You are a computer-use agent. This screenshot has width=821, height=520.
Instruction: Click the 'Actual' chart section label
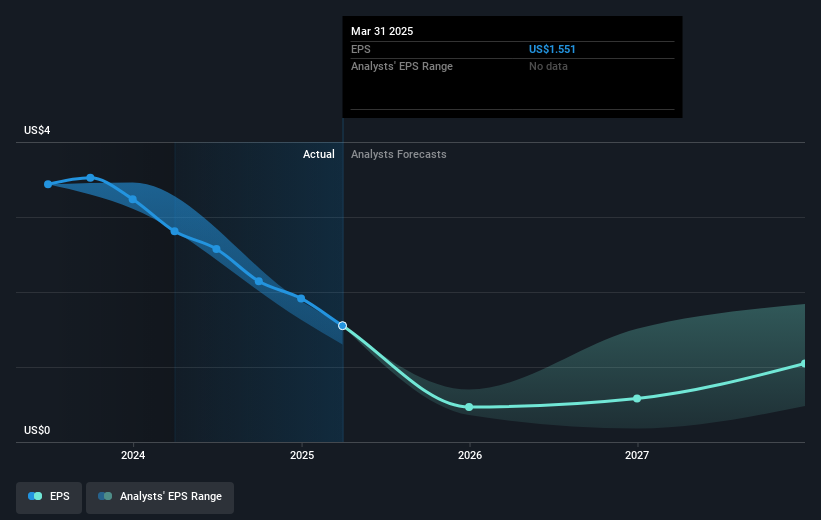pos(319,154)
